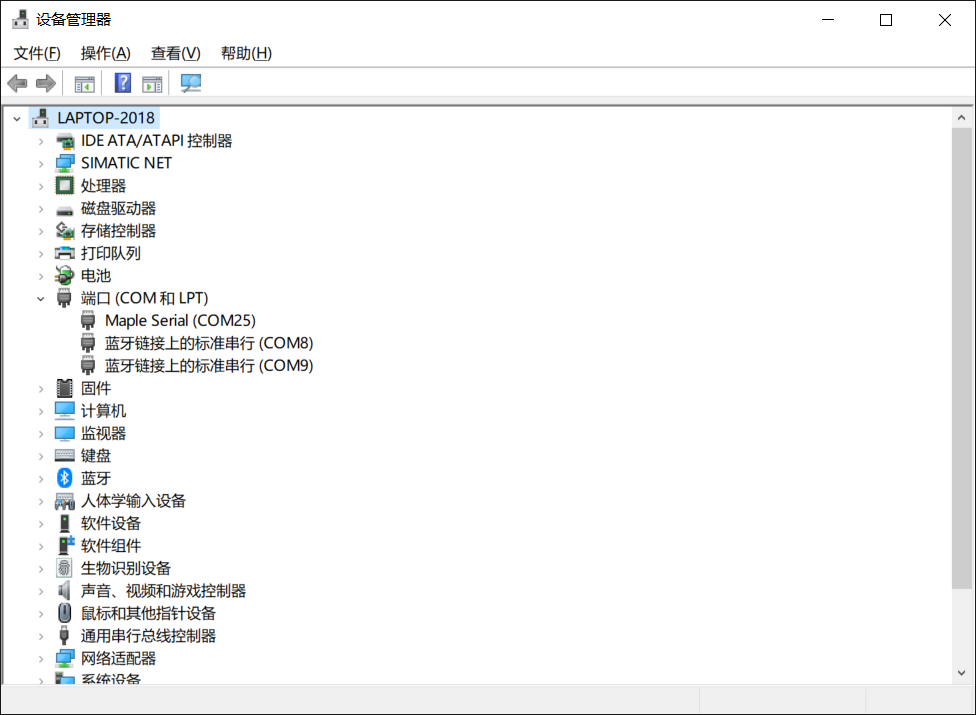
Task: Click the Back navigation arrow
Action: 17,83
